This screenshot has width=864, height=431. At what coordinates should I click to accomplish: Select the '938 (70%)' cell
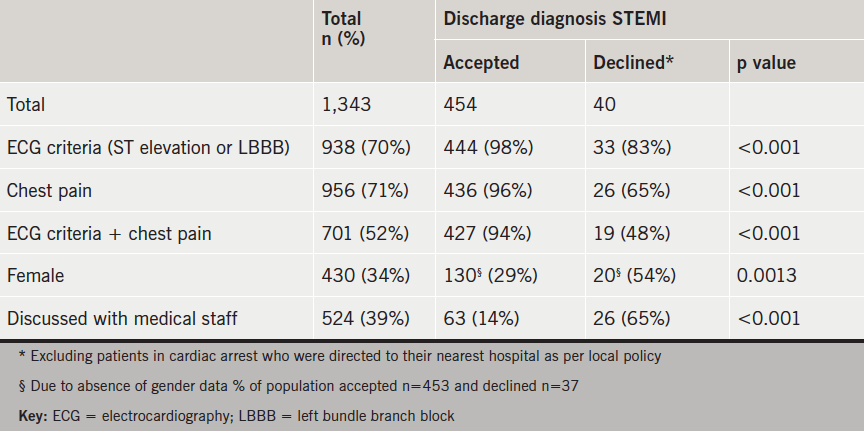(x=366, y=147)
